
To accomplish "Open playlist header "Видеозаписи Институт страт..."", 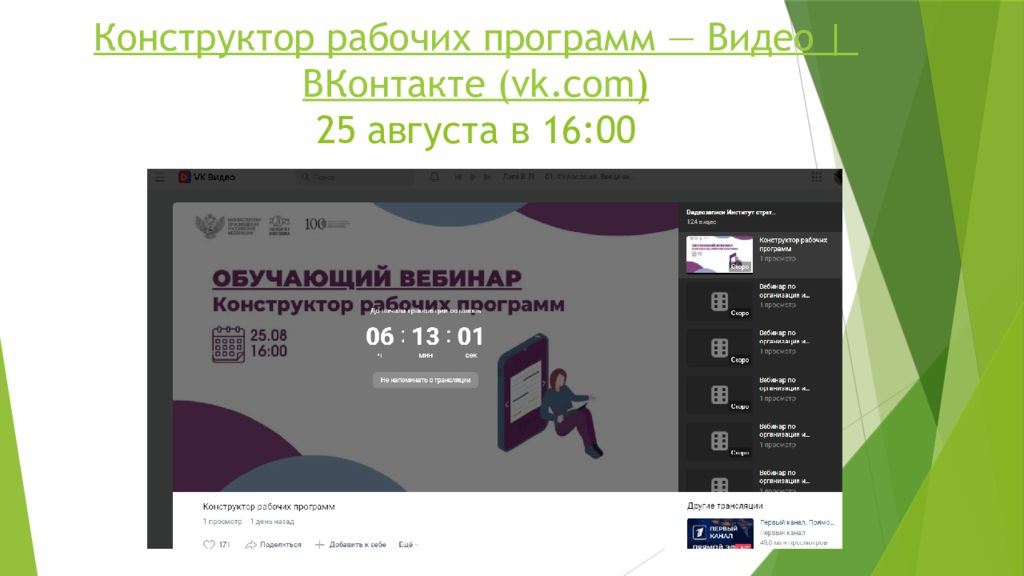I will 731,212.
